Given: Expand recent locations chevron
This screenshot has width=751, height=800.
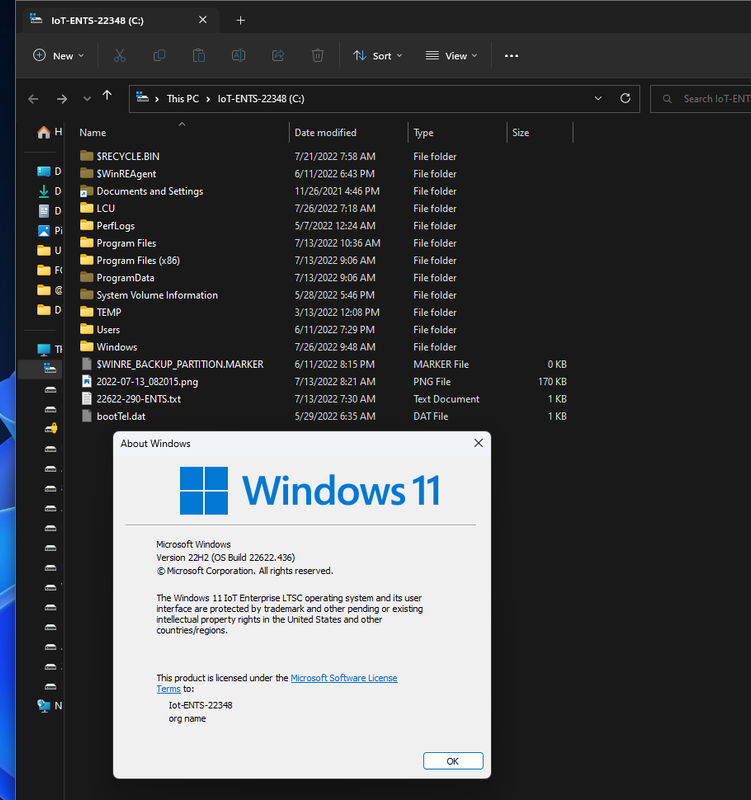Looking at the screenshot, I should pyautogui.click(x=87, y=99).
